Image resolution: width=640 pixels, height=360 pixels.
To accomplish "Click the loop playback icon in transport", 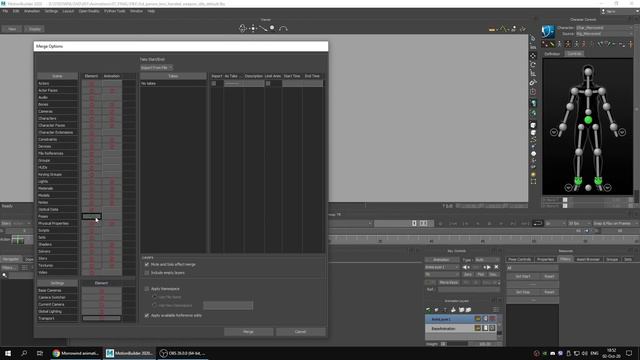I will coord(538,223).
